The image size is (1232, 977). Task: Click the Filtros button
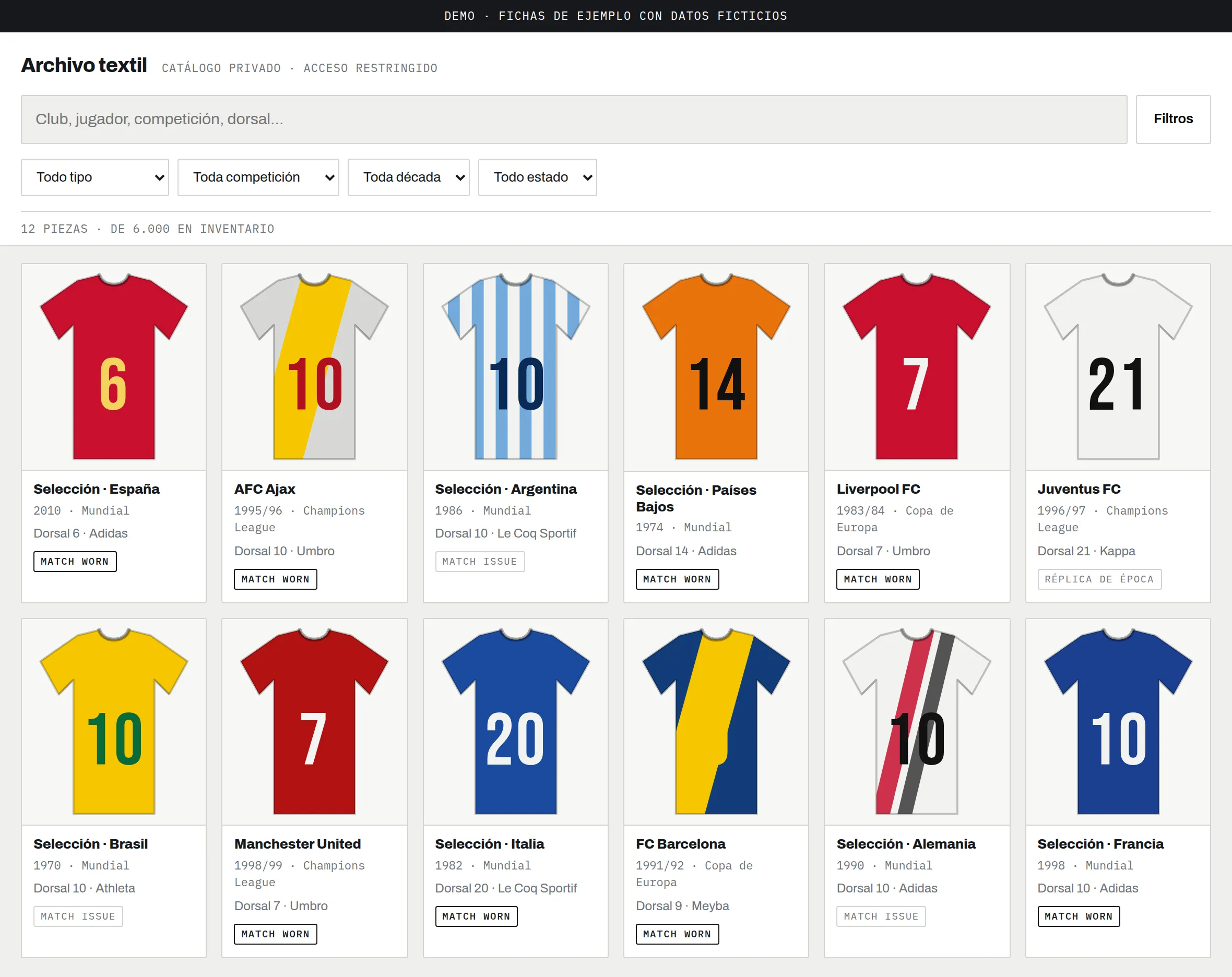1172,119
